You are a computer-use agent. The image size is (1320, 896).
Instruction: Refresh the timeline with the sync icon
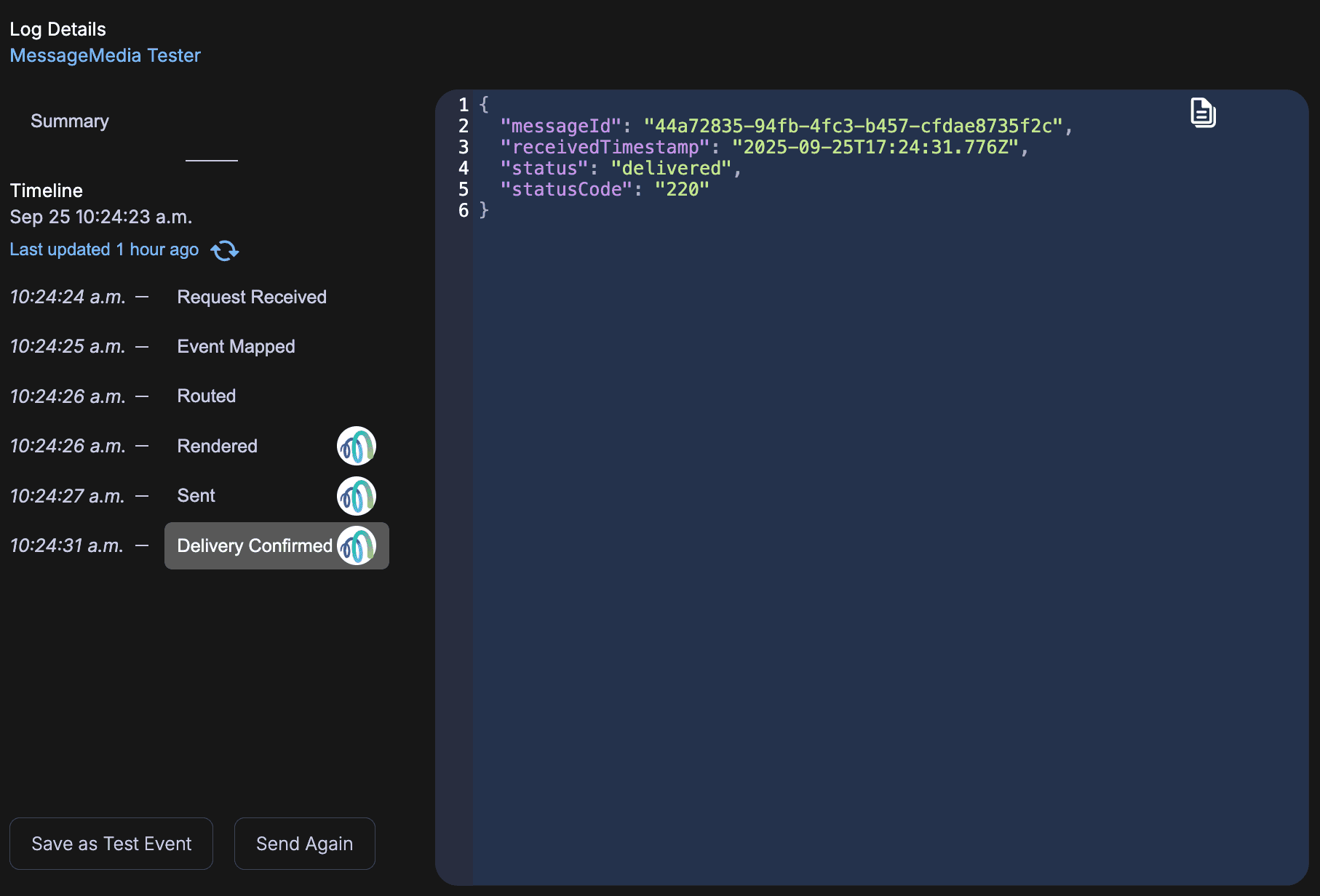click(x=225, y=250)
